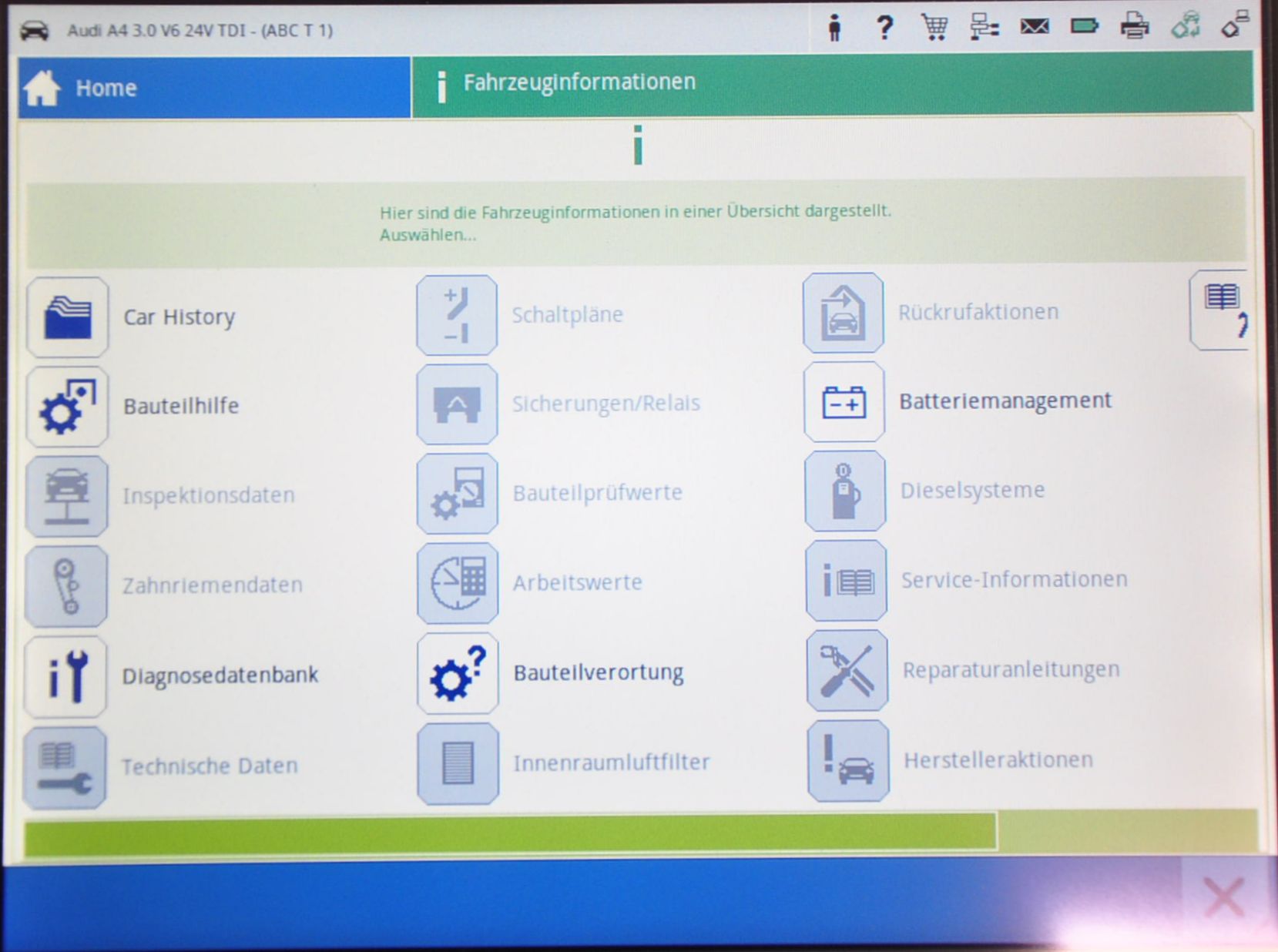Select the Zahnriemendaten timing belt icon
This screenshot has height=952, width=1278.
point(66,586)
